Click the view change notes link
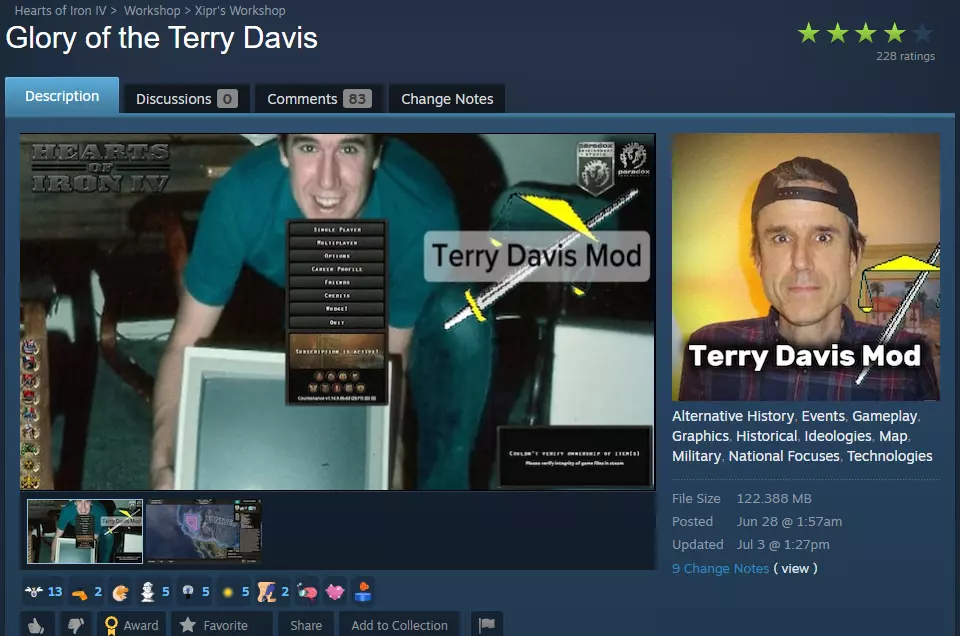960x636 pixels. click(795, 568)
